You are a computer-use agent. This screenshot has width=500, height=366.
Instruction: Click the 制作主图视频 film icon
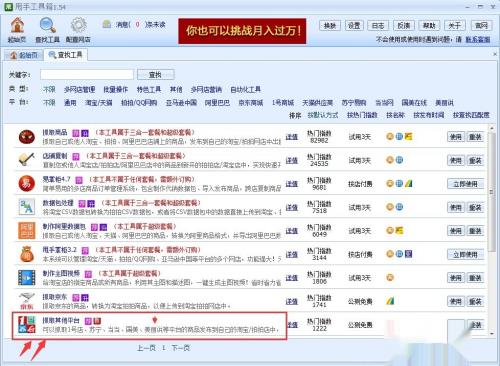[27, 278]
